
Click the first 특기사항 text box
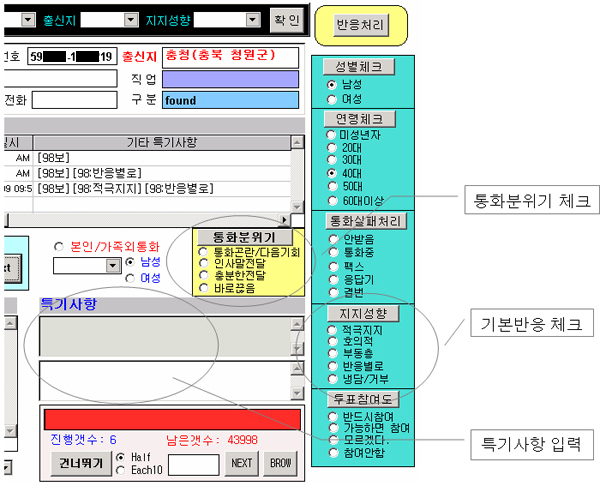point(163,336)
